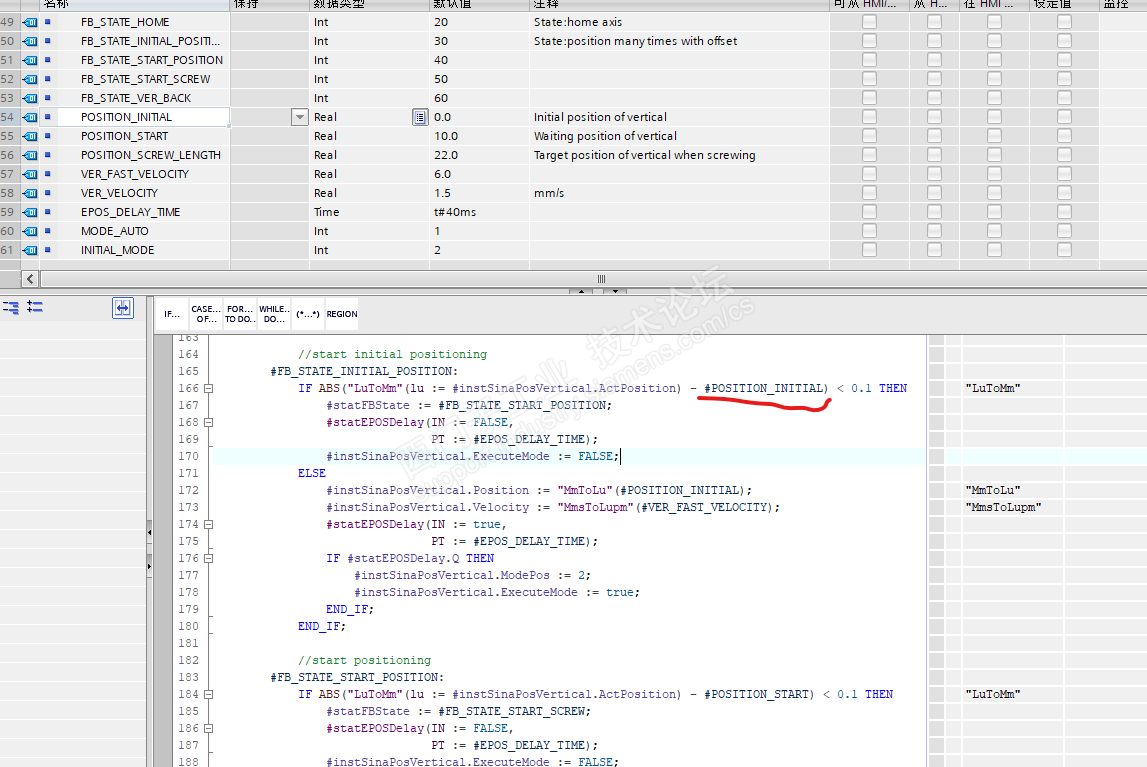
Task: Click the default value 22.0 of POSITION_SCREW_LENGTH
Action: 445,155
